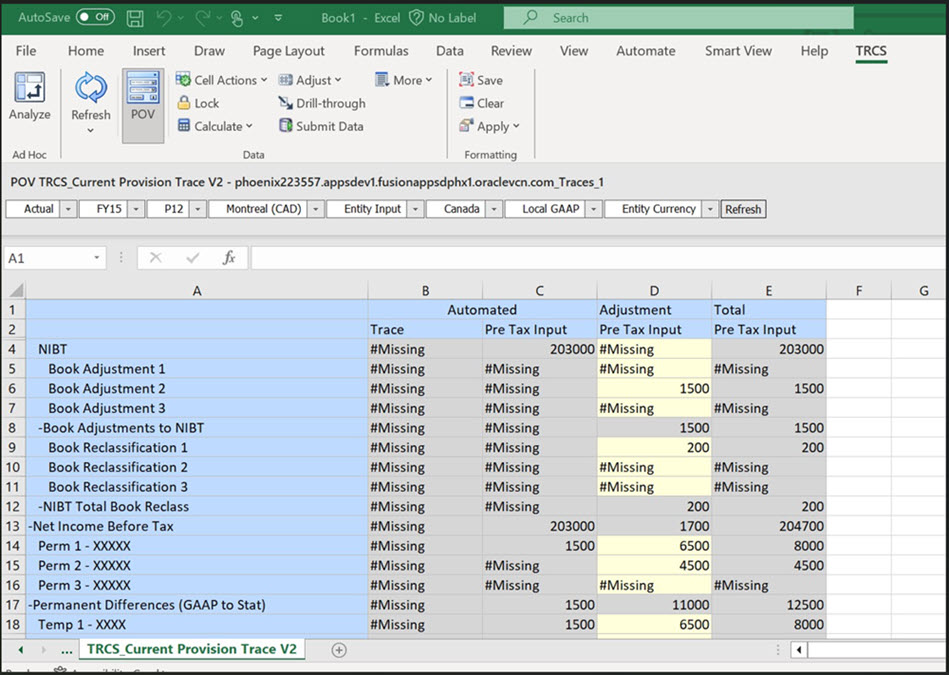This screenshot has height=675, width=949.
Task: Click the Clear icon in Formatting group
Action: [x=483, y=103]
